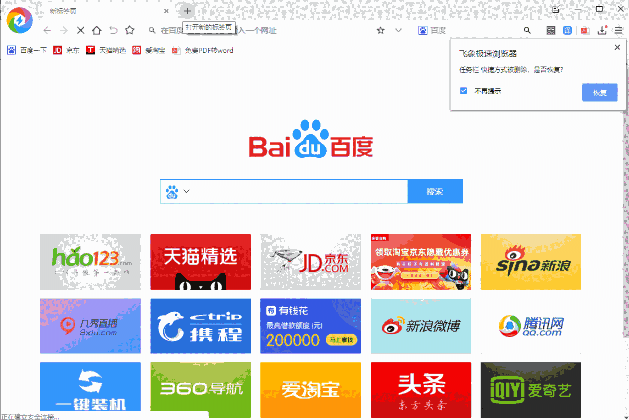Click the favorites star beside home
Viewport: 629px width, 420px height.
pos(130,30)
